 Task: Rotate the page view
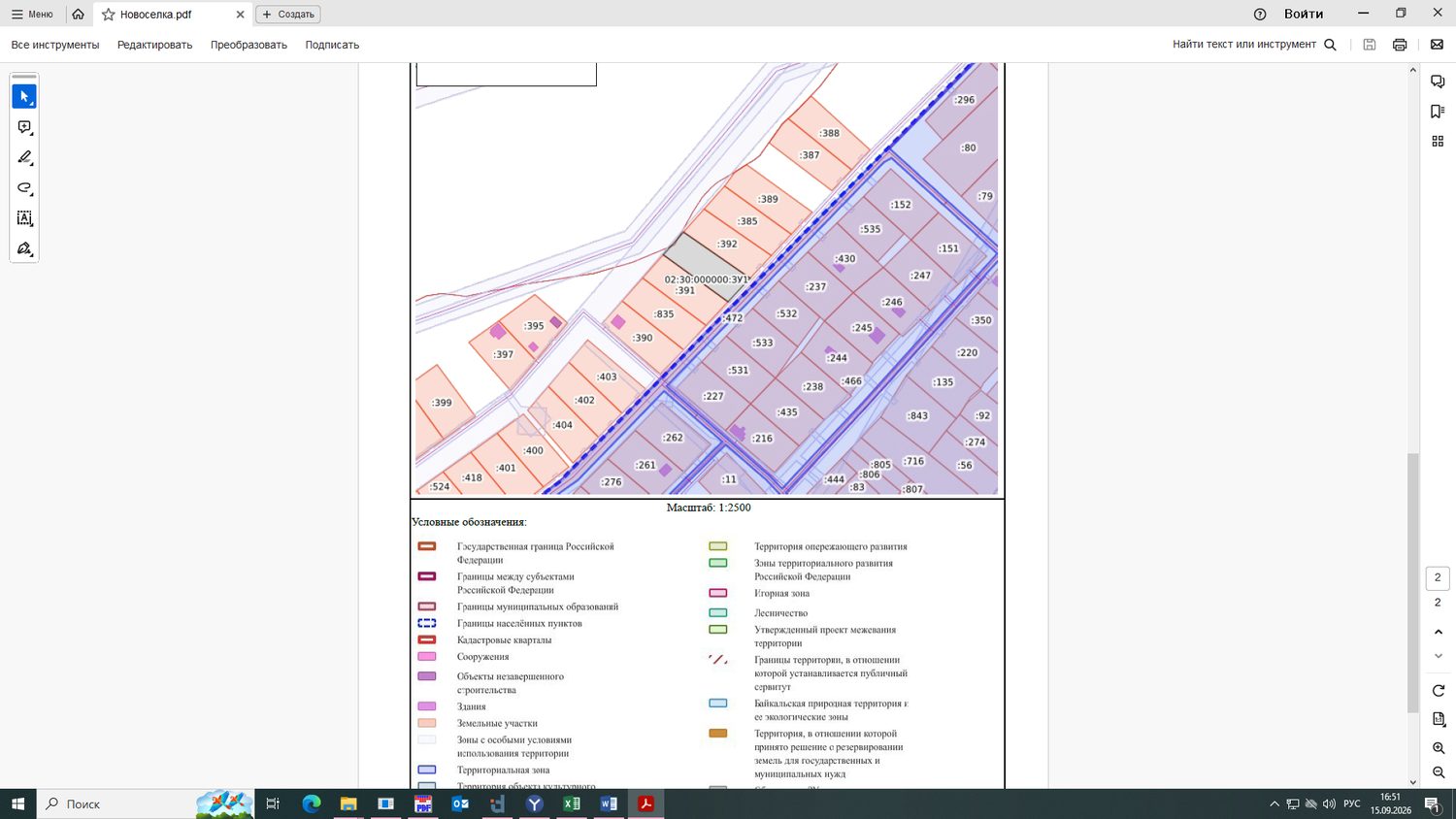coord(1438,691)
